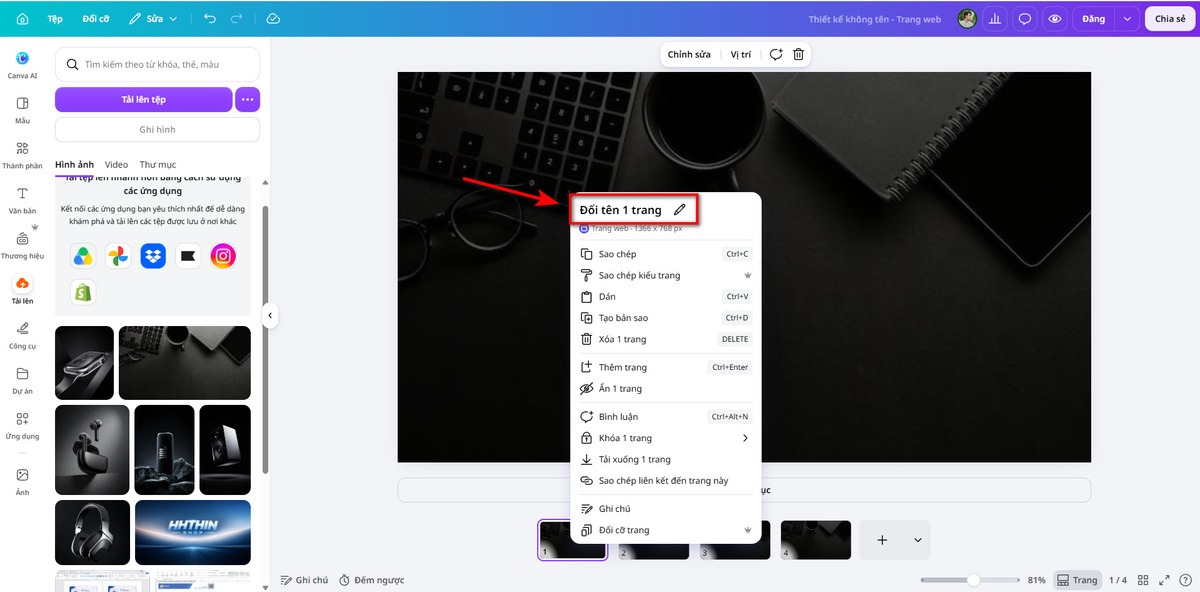Enter fullscreen presentation mode

click(x=1165, y=580)
